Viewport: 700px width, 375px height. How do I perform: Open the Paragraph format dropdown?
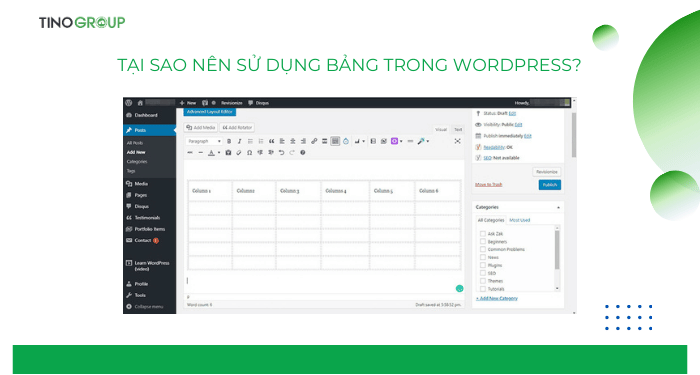pyautogui.click(x=204, y=142)
